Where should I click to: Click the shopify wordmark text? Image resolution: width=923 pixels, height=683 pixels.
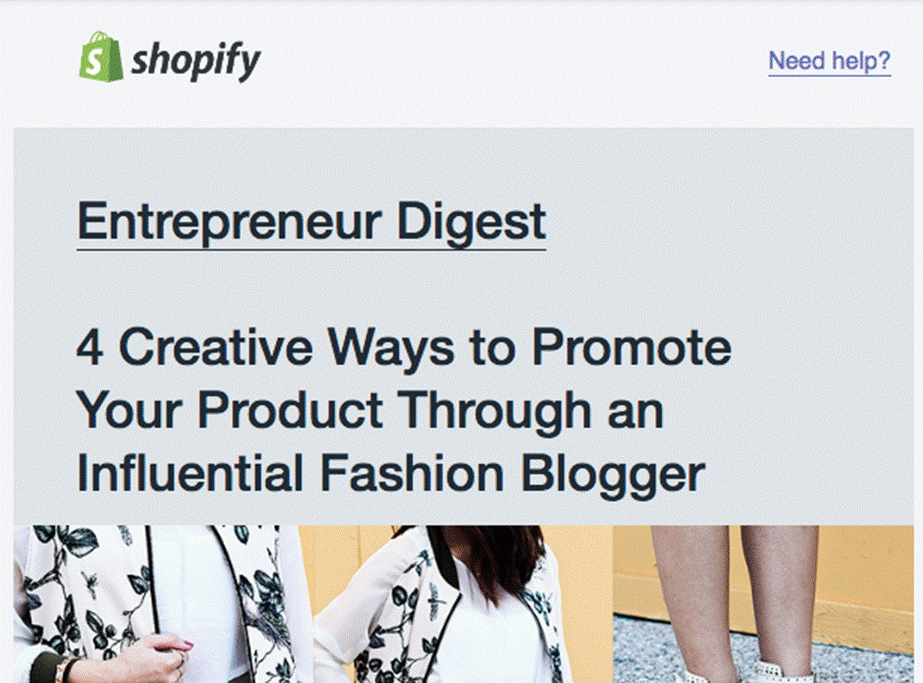pos(195,61)
